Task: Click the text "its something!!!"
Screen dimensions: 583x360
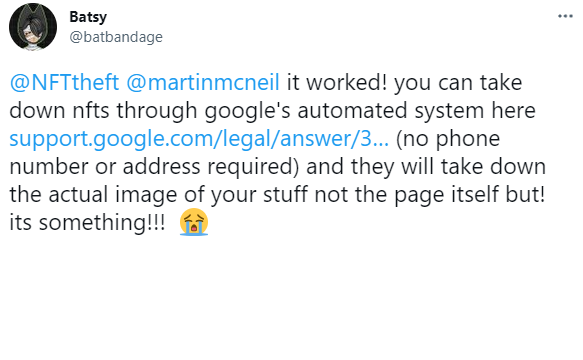Action: pyautogui.click(x=87, y=222)
